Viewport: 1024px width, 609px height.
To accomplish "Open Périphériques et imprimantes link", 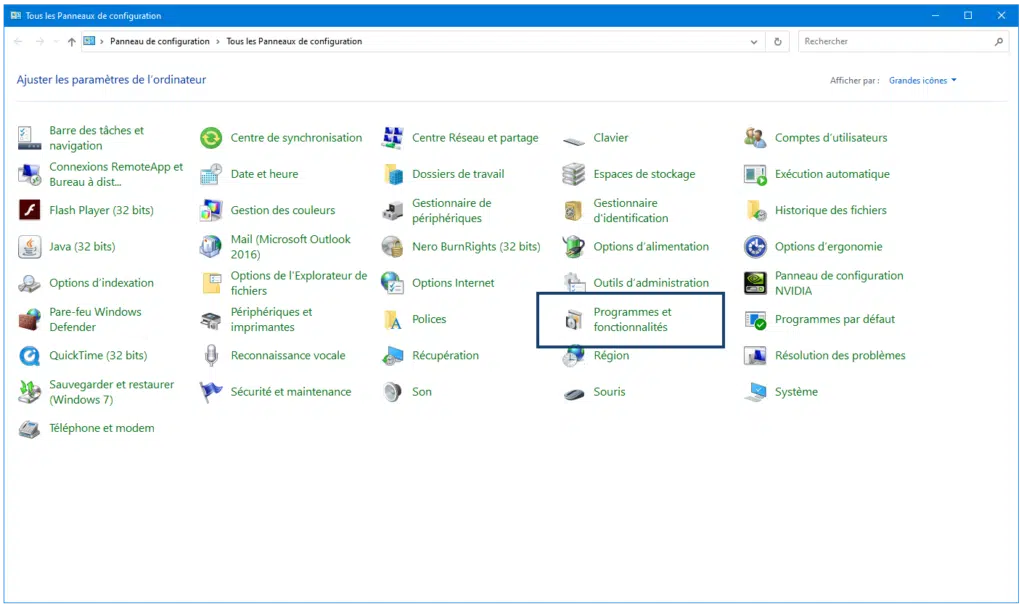I will [x=271, y=319].
